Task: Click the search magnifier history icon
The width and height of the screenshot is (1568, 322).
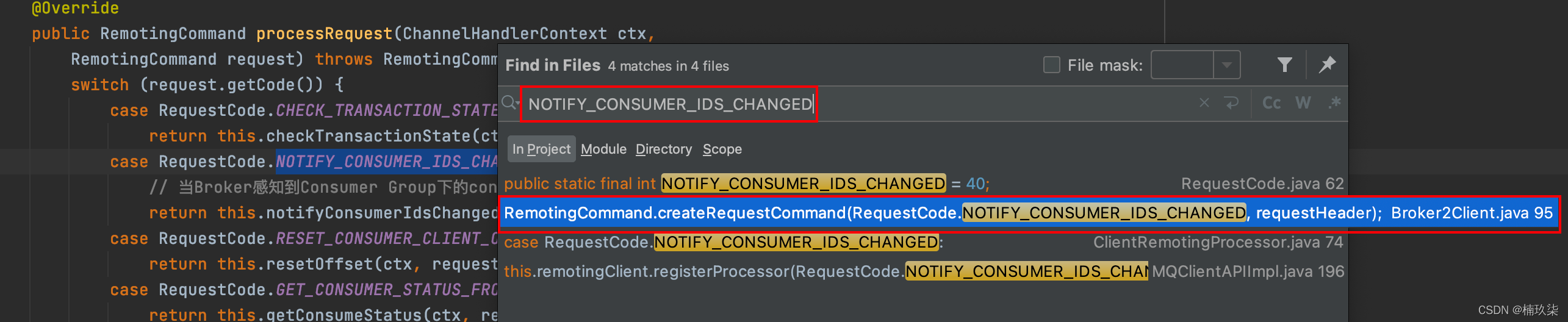Action: pos(509,103)
